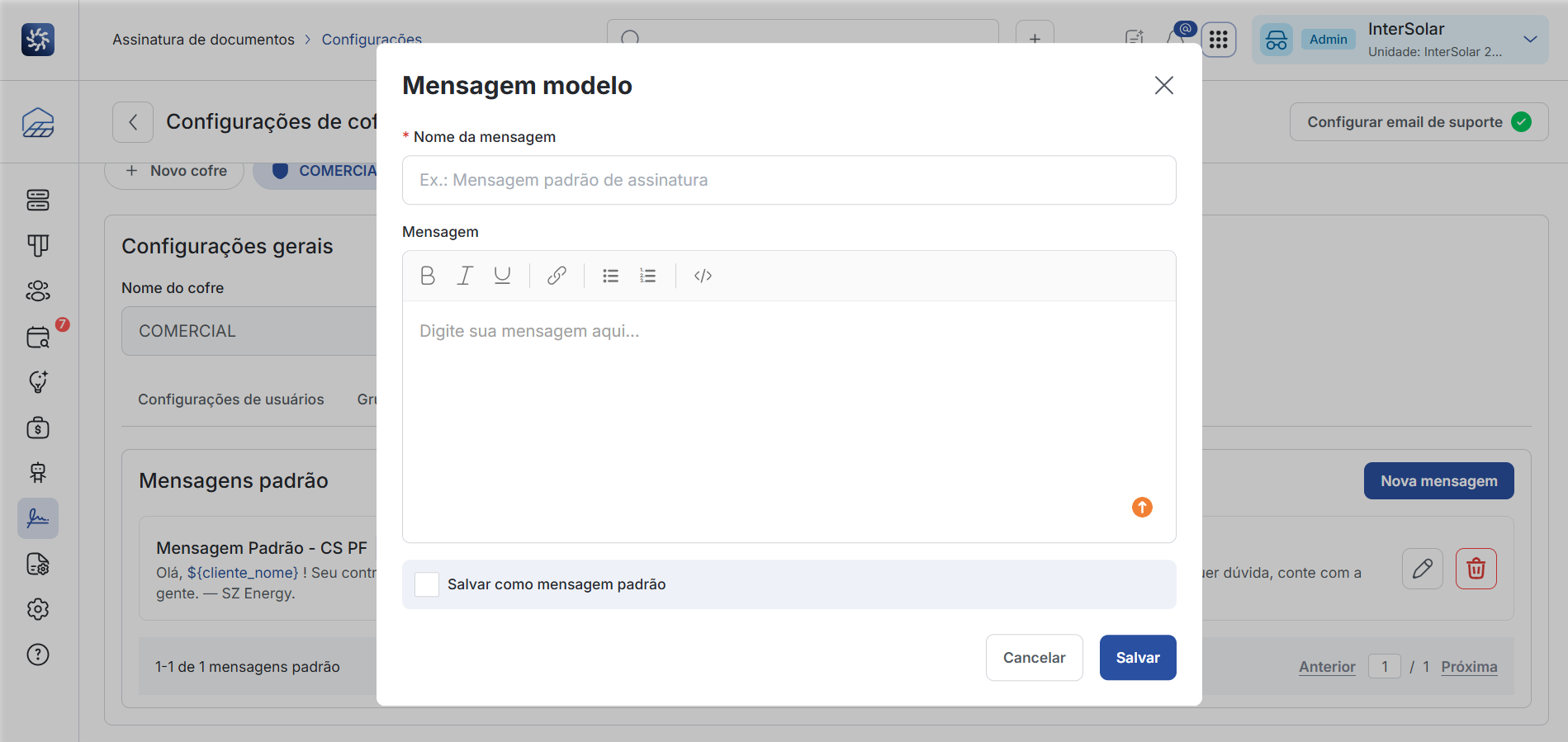Image resolution: width=1568 pixels, height=742 pixels.
Task: Close the Mensagem modelo dialog
Action: pos(1163,85)
